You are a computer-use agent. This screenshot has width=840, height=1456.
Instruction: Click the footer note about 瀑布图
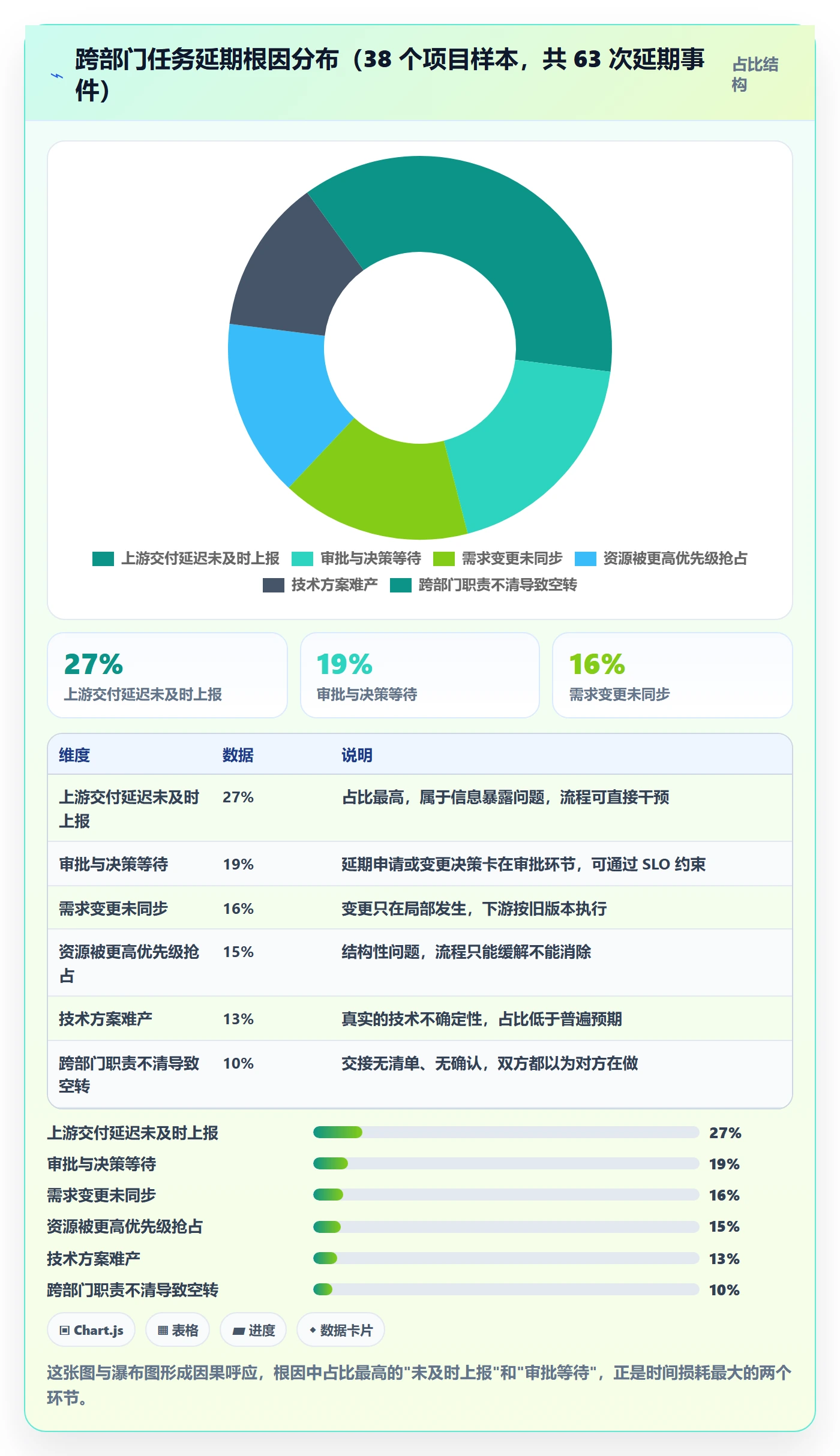coord(419,1385)
